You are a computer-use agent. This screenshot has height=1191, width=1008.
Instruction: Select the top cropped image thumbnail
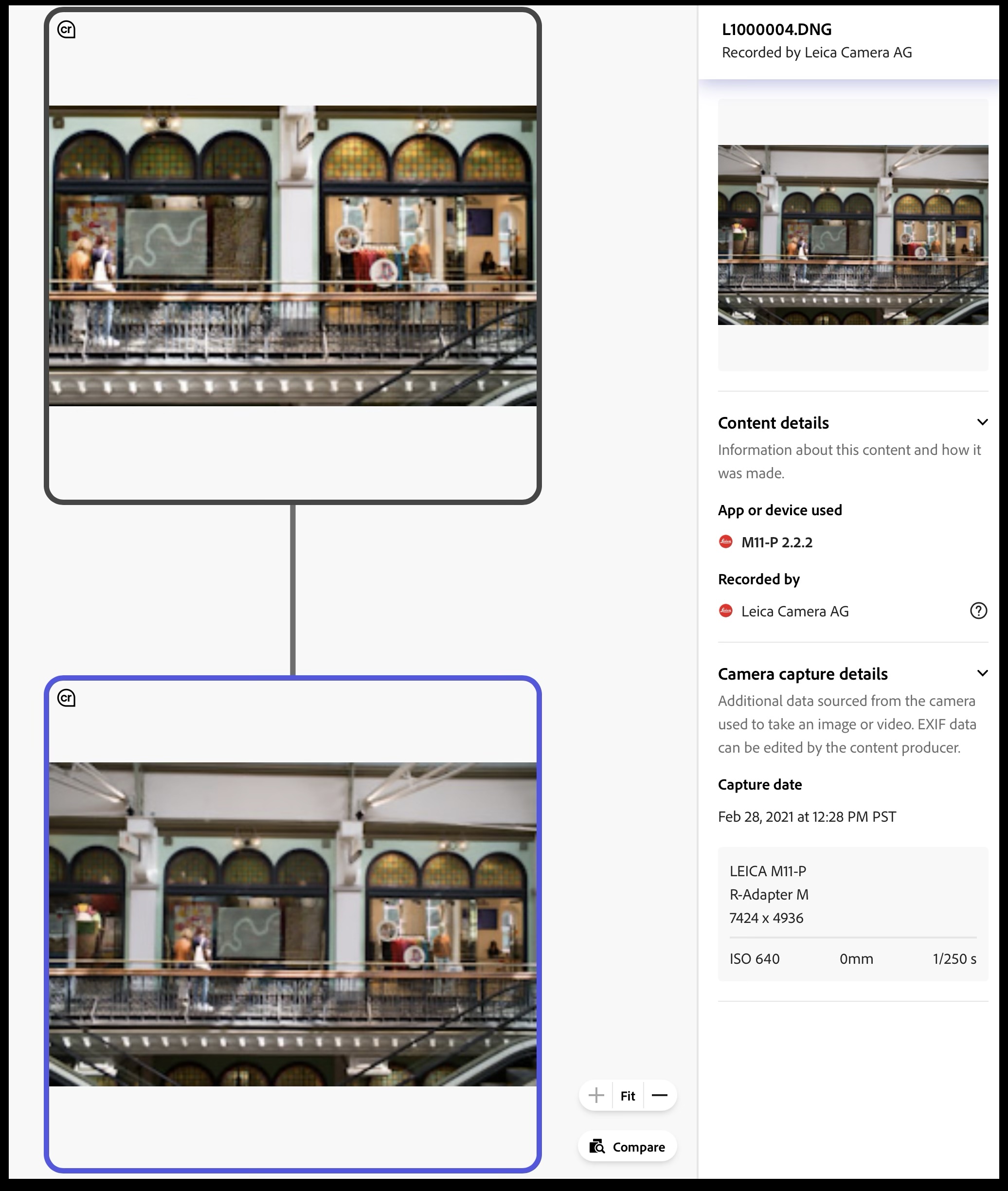(x=292, y=256)
